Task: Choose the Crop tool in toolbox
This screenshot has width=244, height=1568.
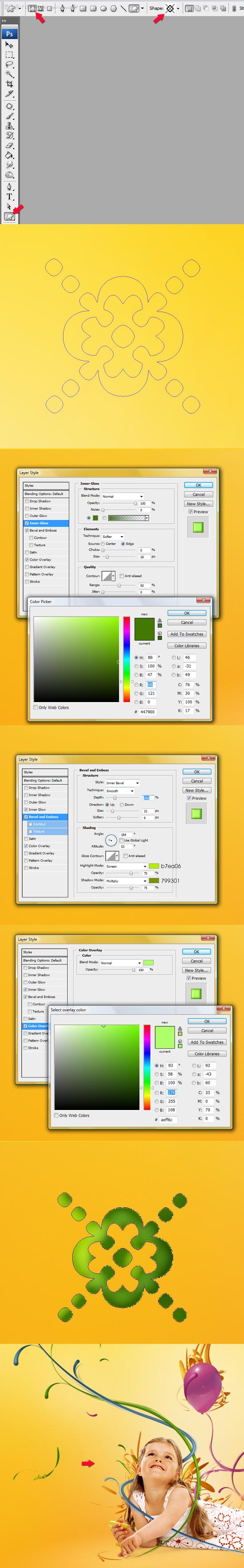Action: coord(9,83)
